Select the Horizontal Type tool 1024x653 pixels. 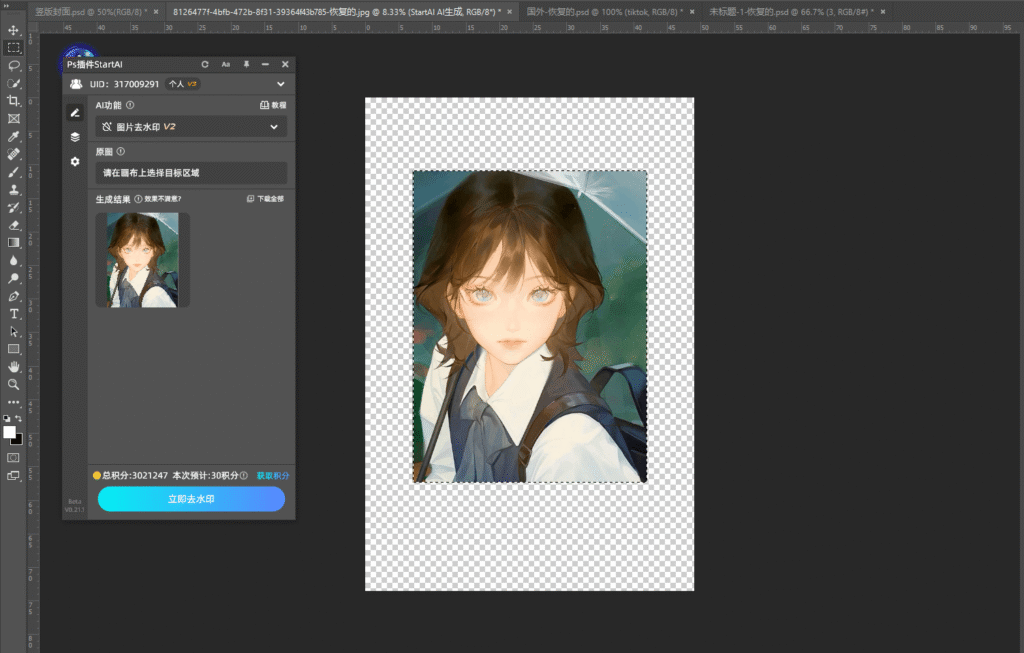pyautogui.click(x=14, y=314)
